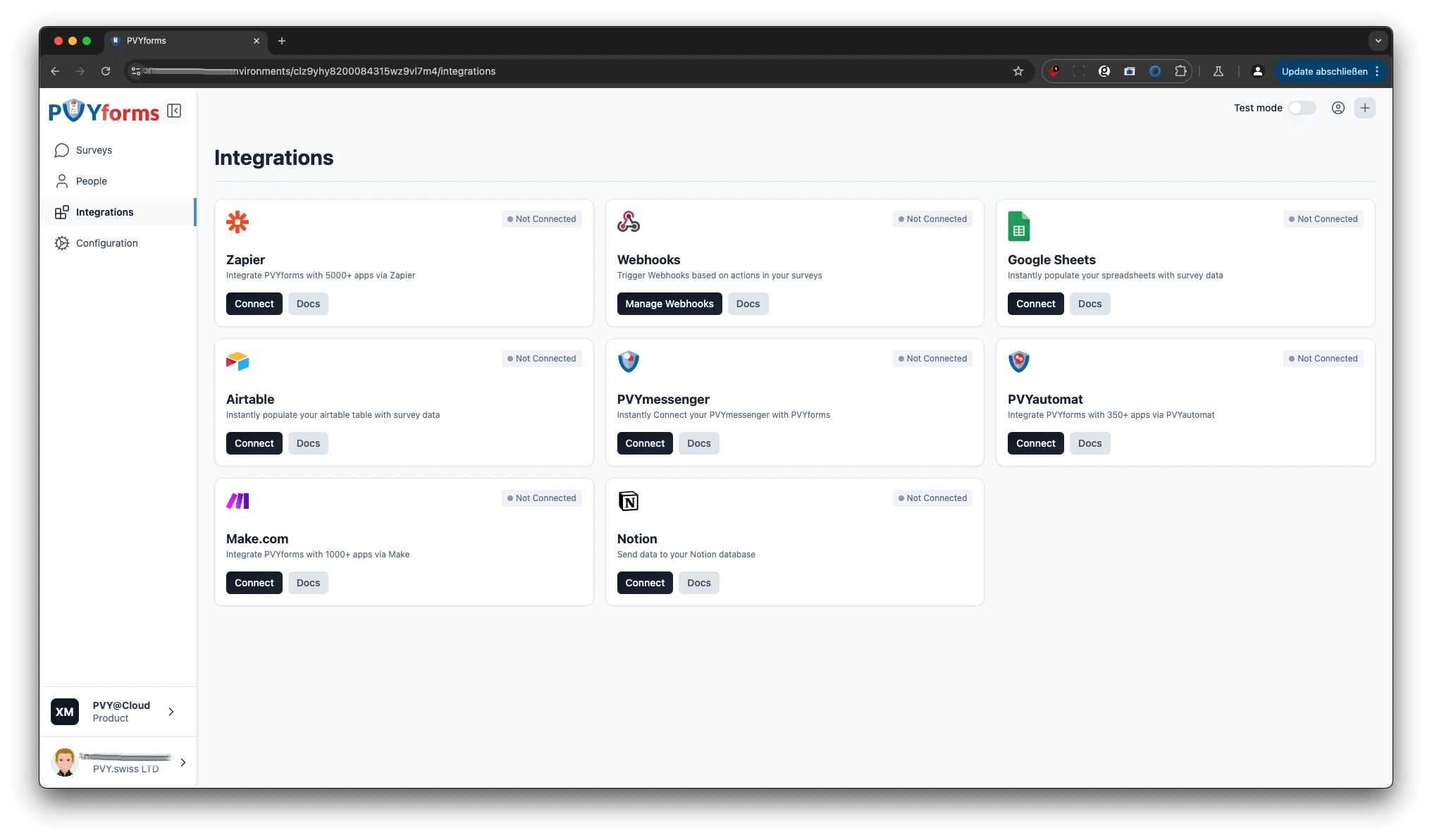Click the Google Sheets logo icon

coord(1019,226)
